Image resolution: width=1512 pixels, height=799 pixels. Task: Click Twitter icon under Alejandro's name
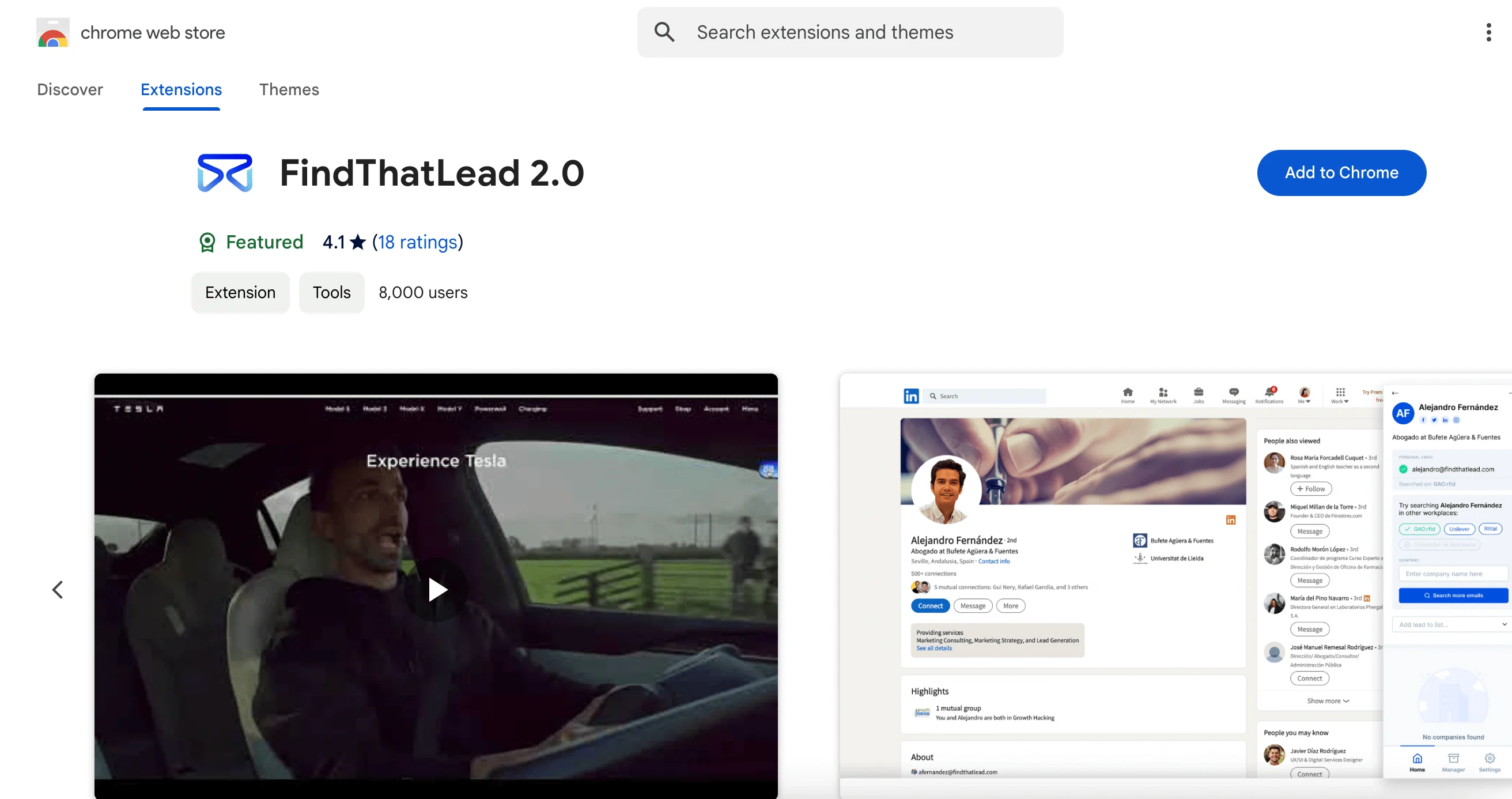click(x=1434, y=420)
